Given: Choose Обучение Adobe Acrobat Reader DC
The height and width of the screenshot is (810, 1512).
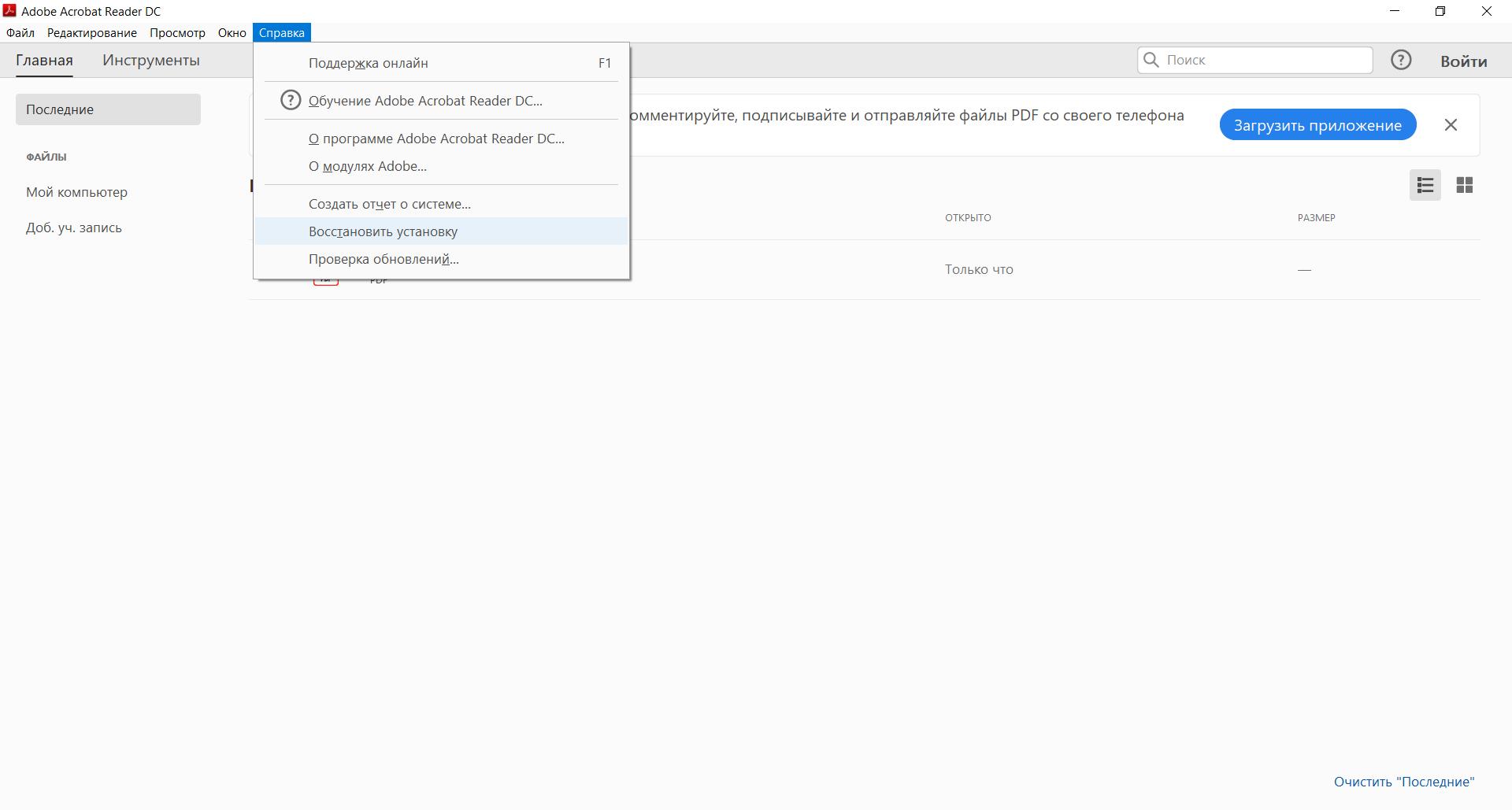Looking at the screenshot, I should coord(441,101).
